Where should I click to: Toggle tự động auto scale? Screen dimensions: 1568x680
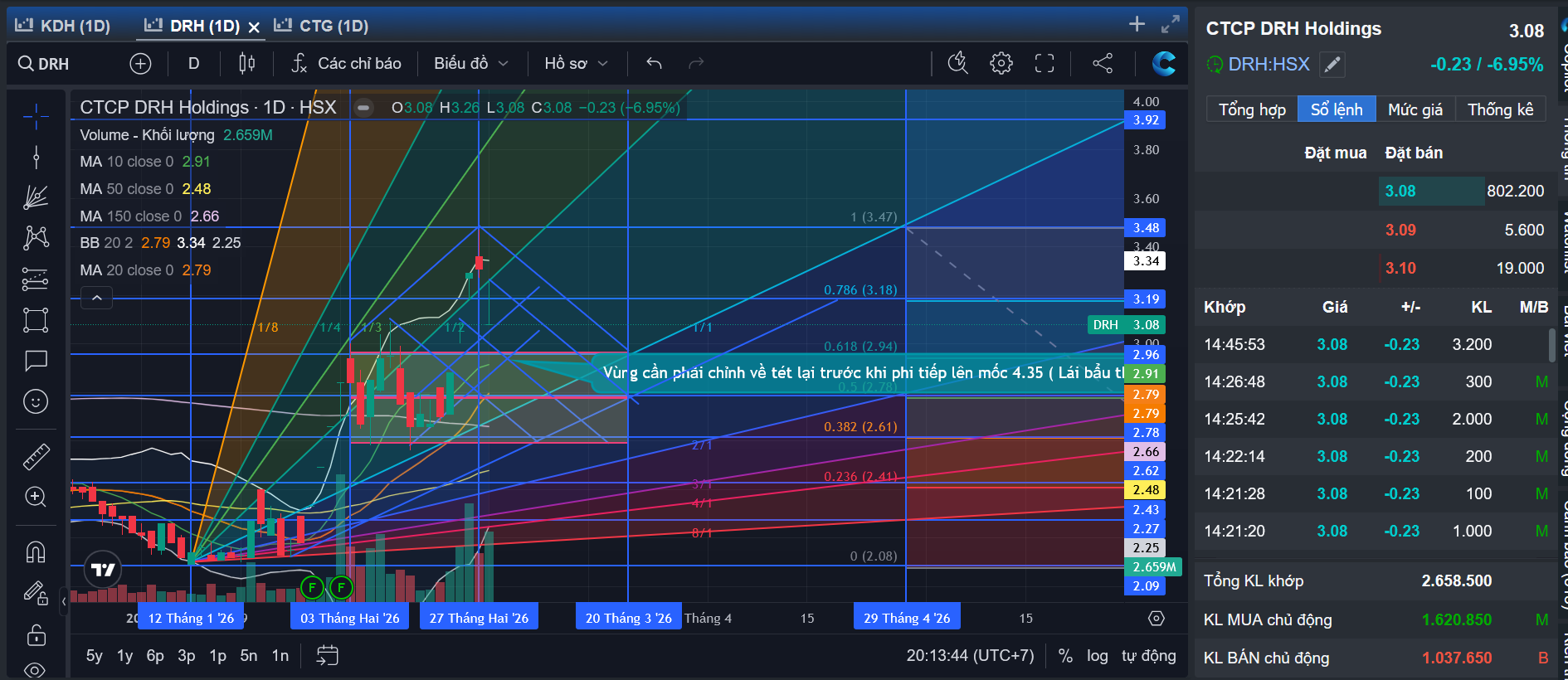click(x=1149, y=656)
